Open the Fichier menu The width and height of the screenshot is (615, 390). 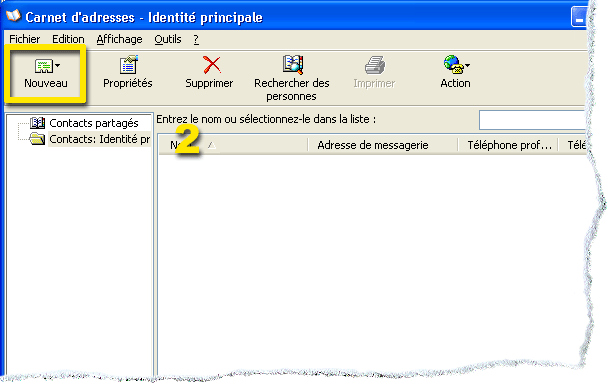[x=24, y=39]
